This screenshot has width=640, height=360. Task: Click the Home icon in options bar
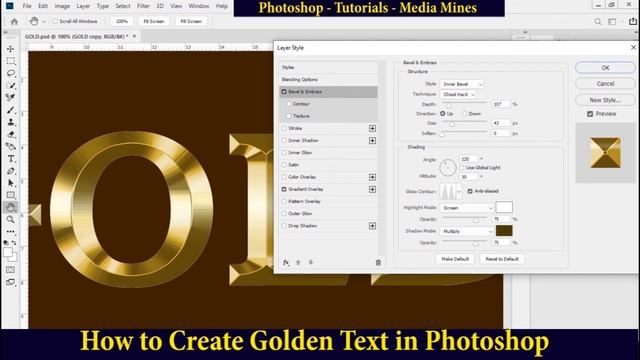(x=14, y=22)
